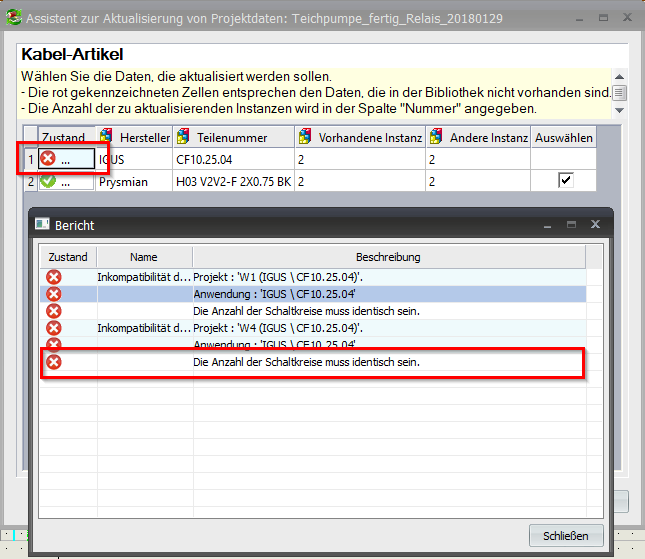Viewport: 645px width, 559px height.
Task: Click the Vorhandene Instanz column header icon
Action: tap(304, 137)
